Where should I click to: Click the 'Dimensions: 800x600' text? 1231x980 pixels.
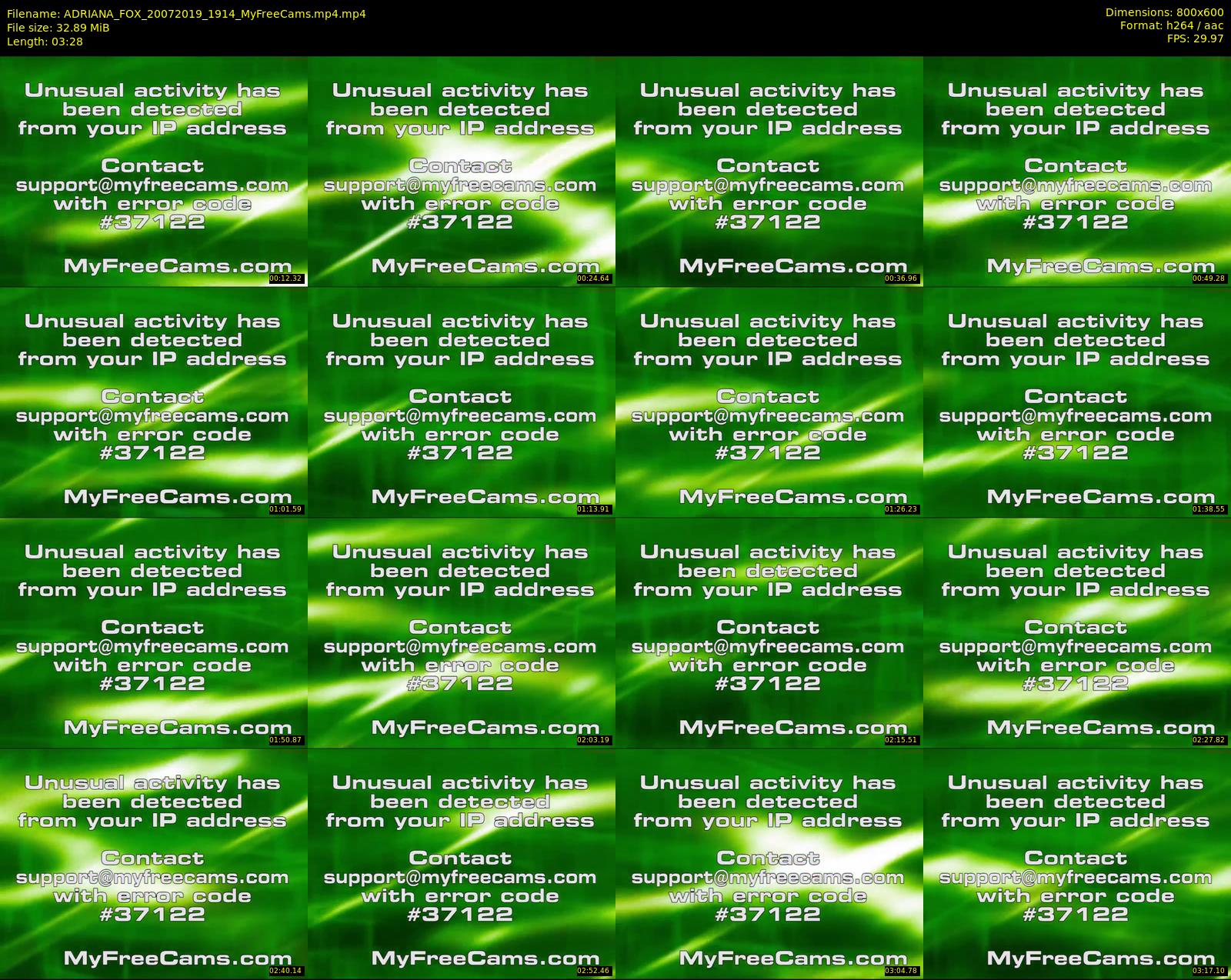click(1164, 12)
